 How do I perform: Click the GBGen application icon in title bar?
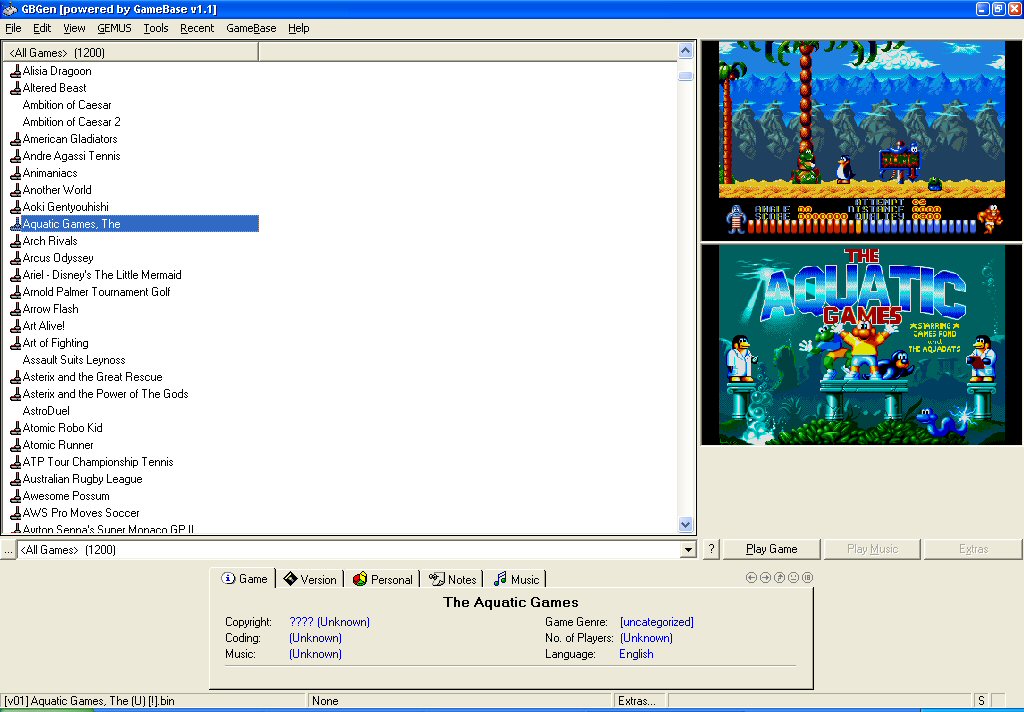tap(9, 9)
